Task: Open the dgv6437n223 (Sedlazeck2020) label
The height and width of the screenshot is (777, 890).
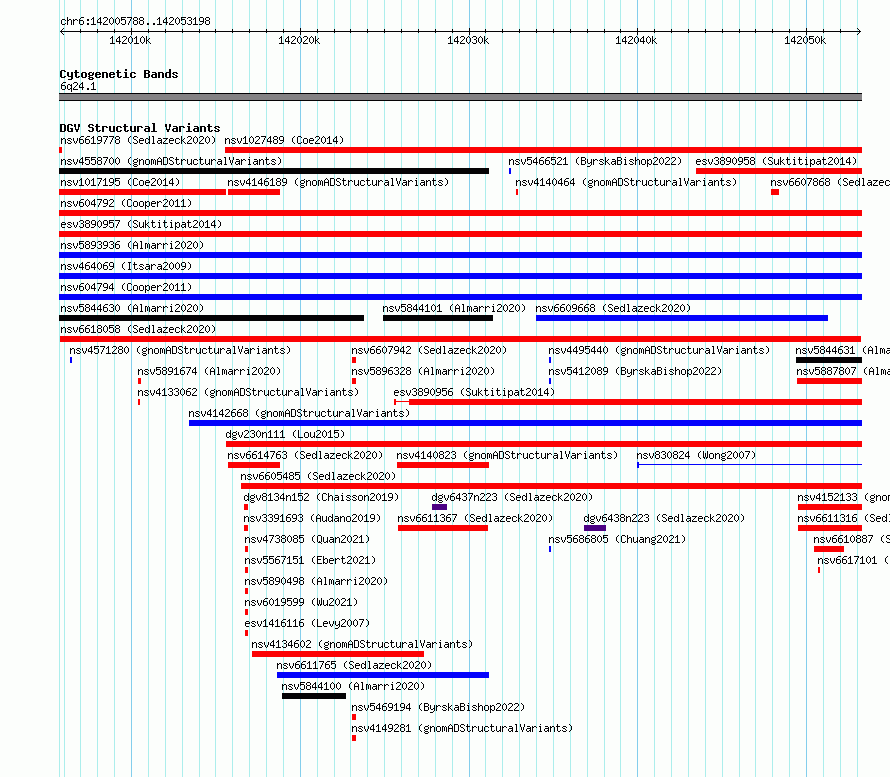Action: click(x=512, y=497)
